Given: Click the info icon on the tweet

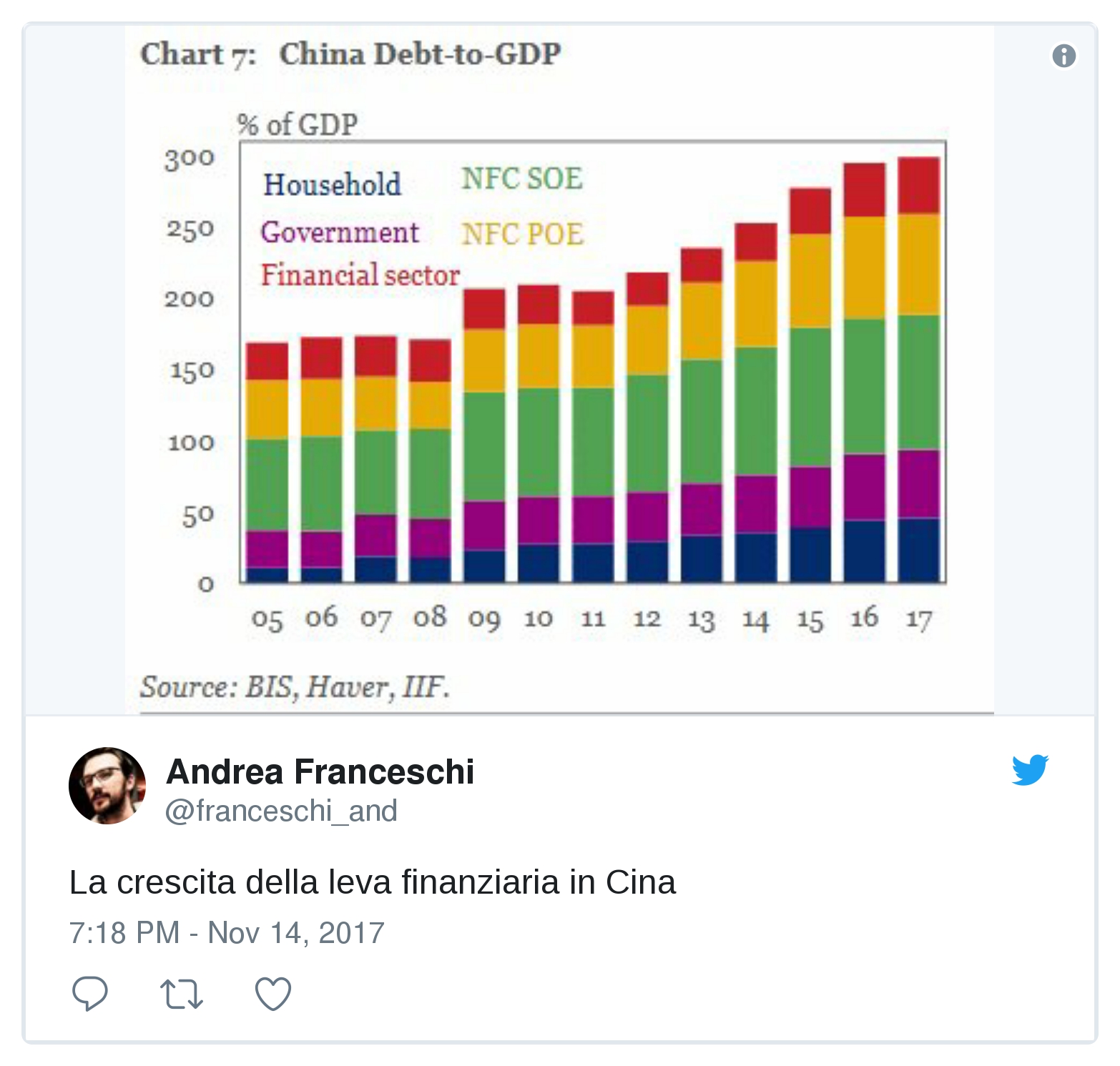Looking at the screenshot, I should (1063, 56).
